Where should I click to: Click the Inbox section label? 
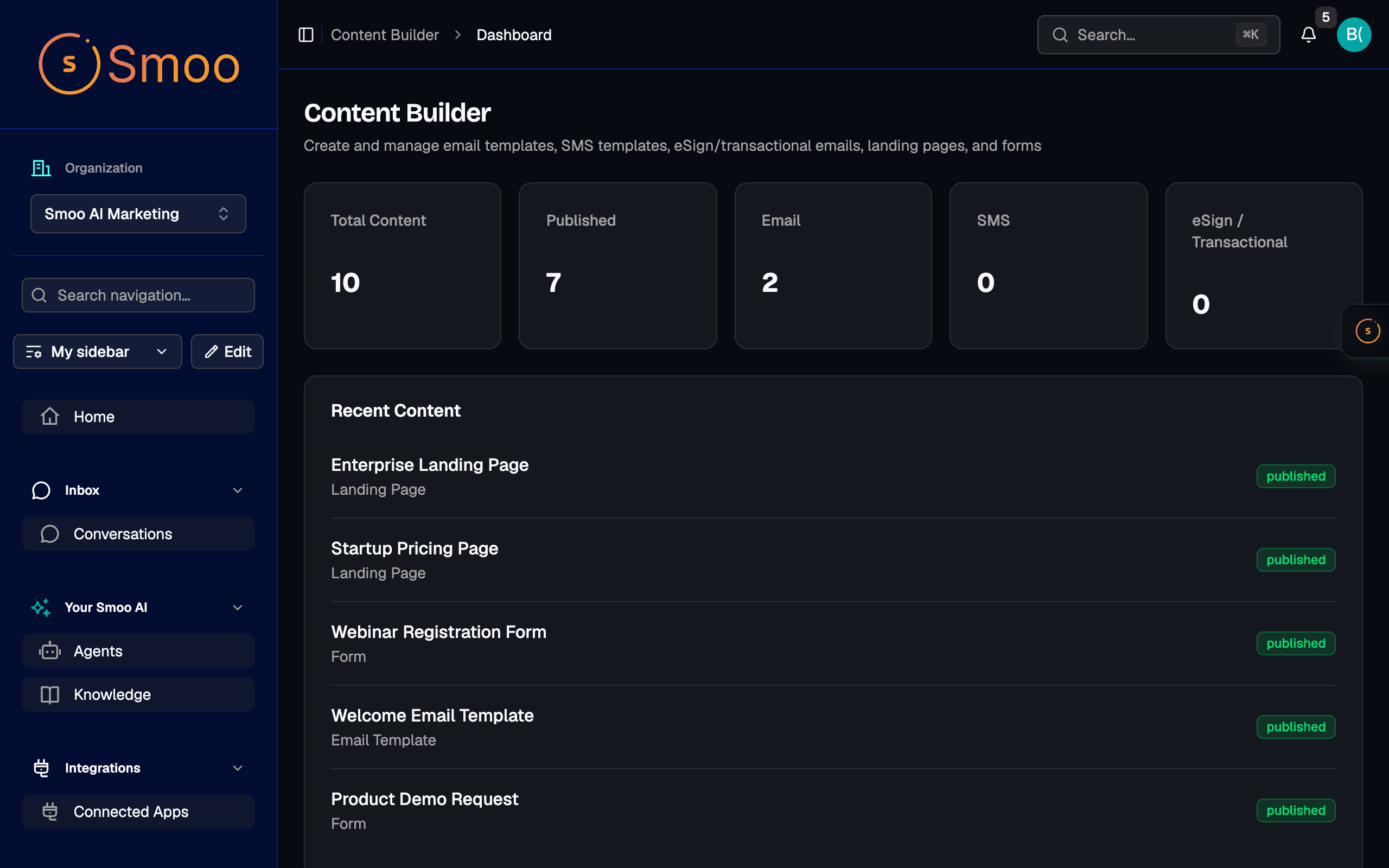(x=82, y=490)
